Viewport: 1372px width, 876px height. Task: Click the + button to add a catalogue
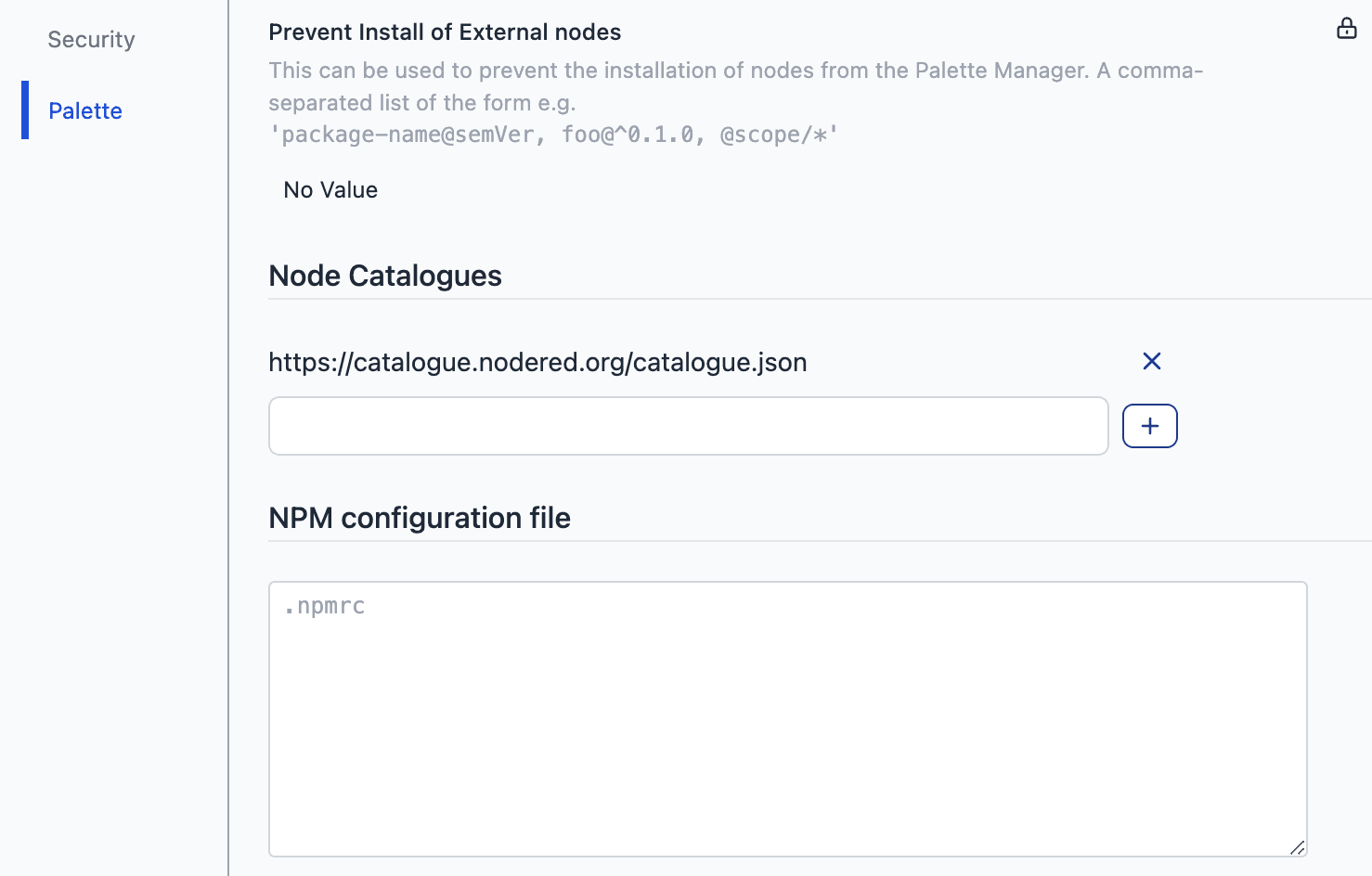pos(1149,425)
